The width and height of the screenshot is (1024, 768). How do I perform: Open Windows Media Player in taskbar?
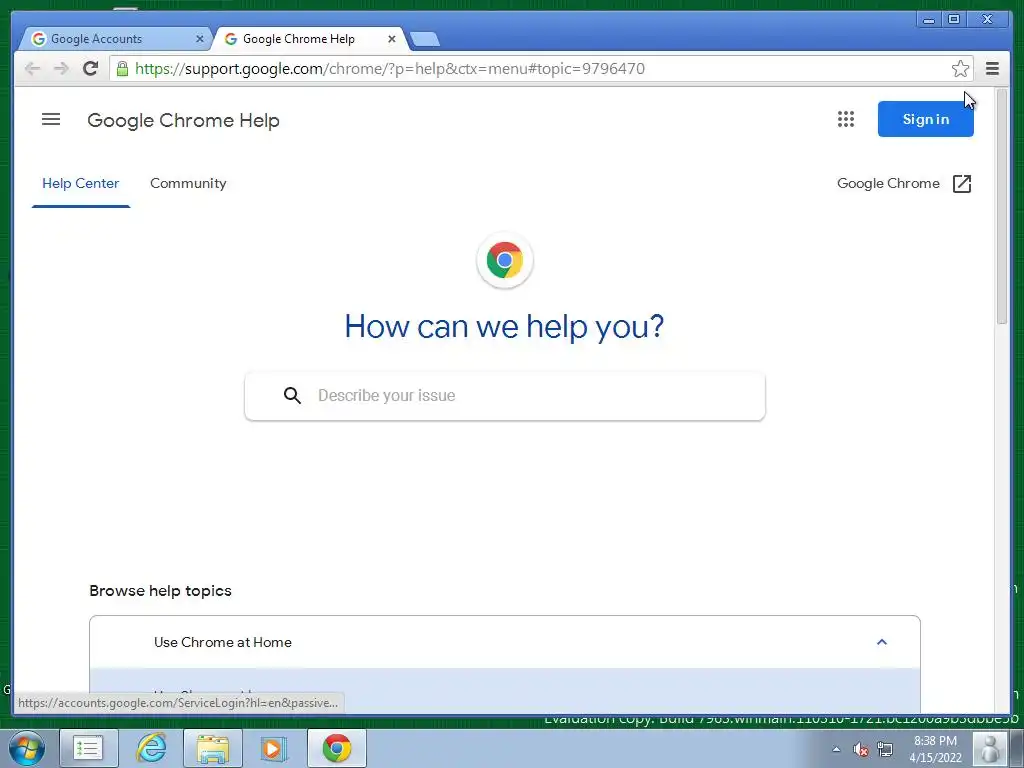(x=274, y=748)
